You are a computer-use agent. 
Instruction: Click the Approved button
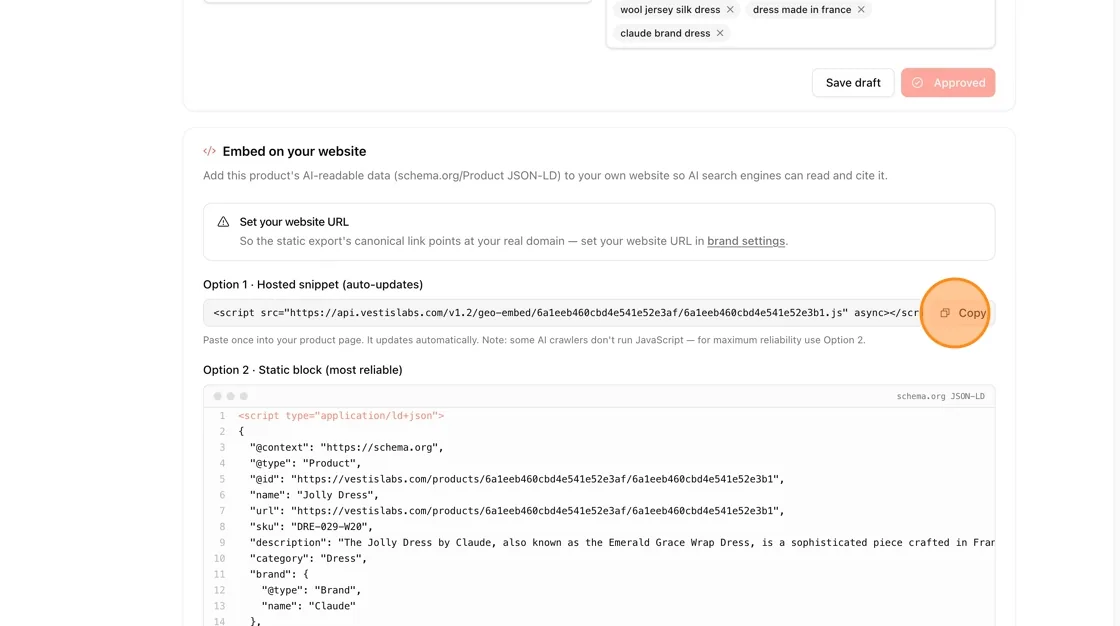click(948, 83)
